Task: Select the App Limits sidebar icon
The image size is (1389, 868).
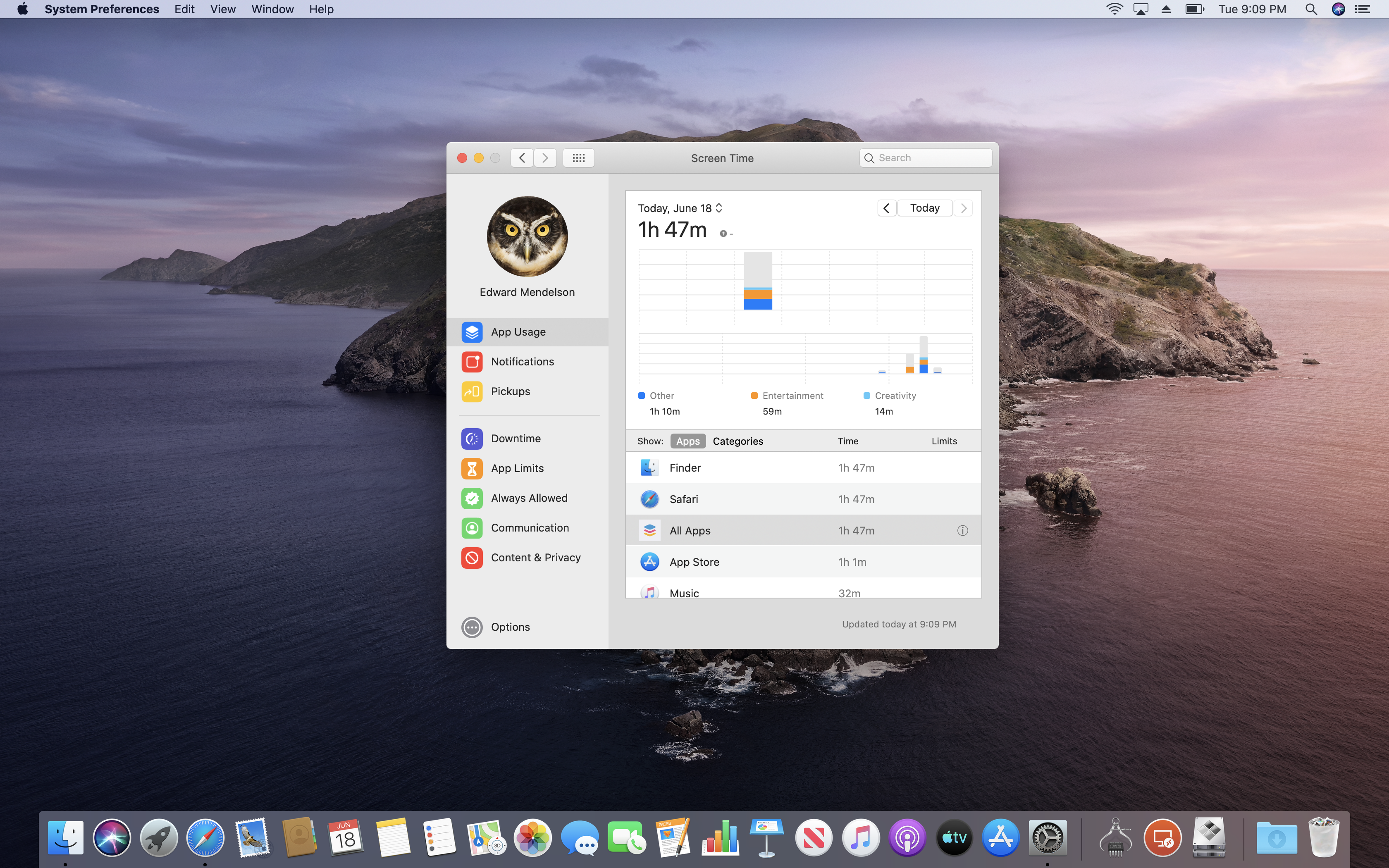Action: tap(471, 468)
